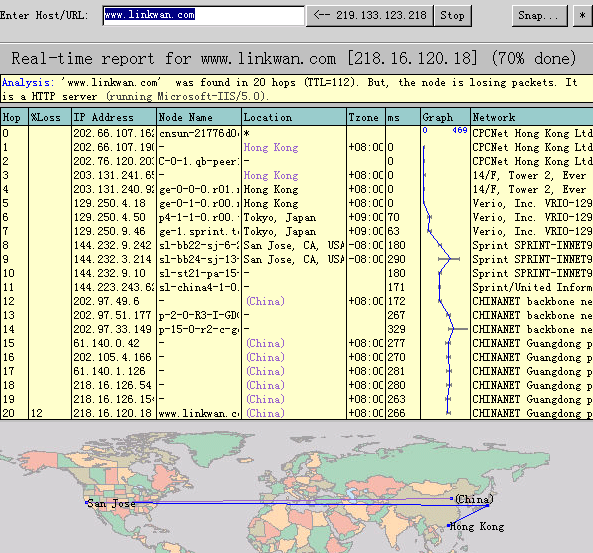The height and width of the screenshot is (553, 593).
Task: Click the +09:00 time zone in hop 6
Action: 366,217
